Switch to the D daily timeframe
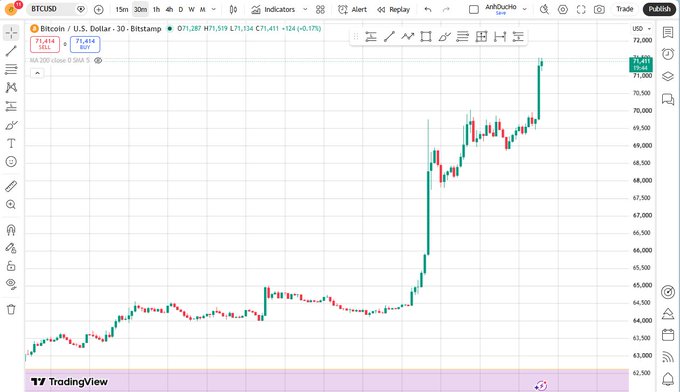Viewport: 680px width, 392px height. (x=181, y=9)
